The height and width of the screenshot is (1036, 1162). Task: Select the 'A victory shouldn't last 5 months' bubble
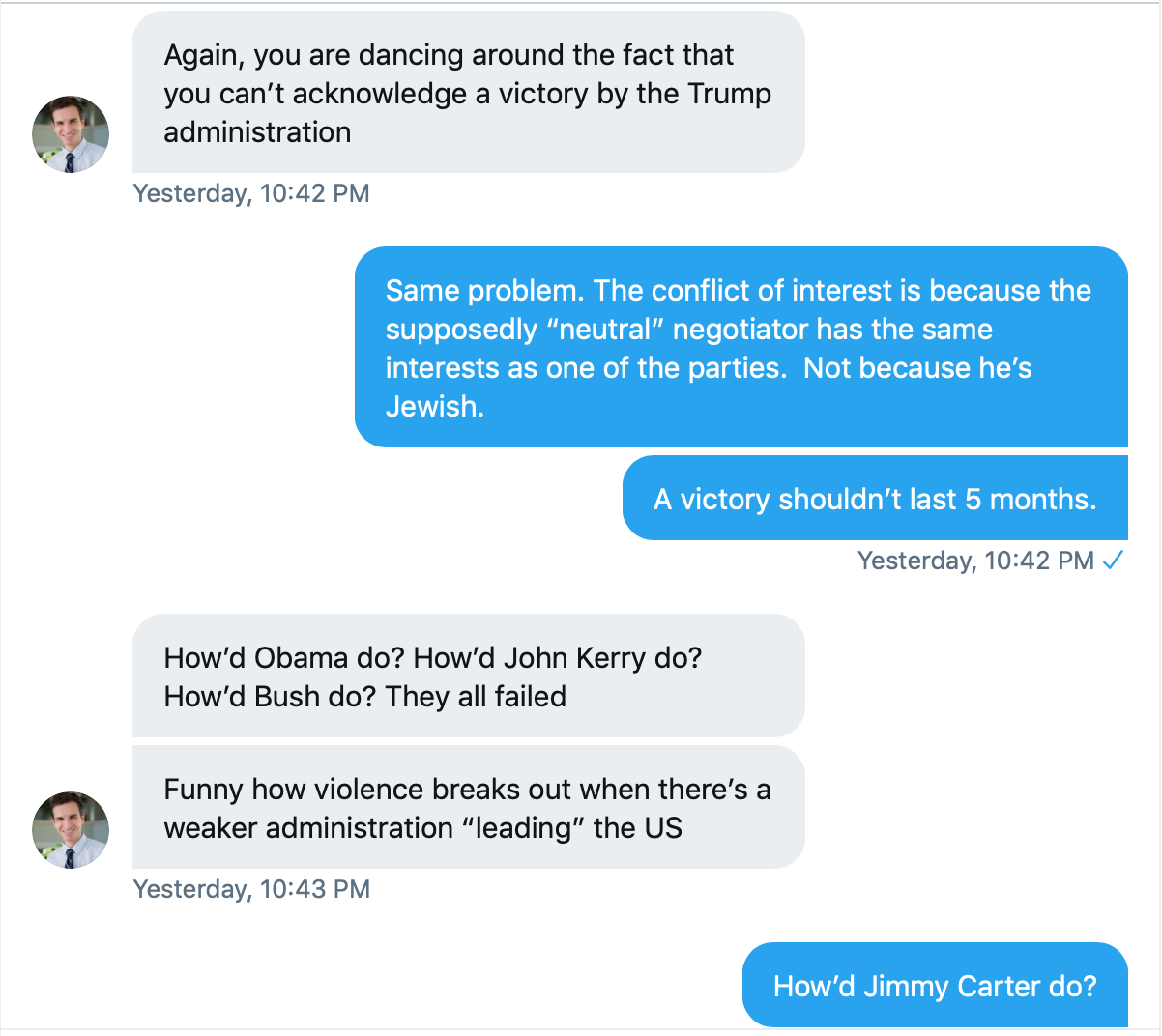coord(875,498)
